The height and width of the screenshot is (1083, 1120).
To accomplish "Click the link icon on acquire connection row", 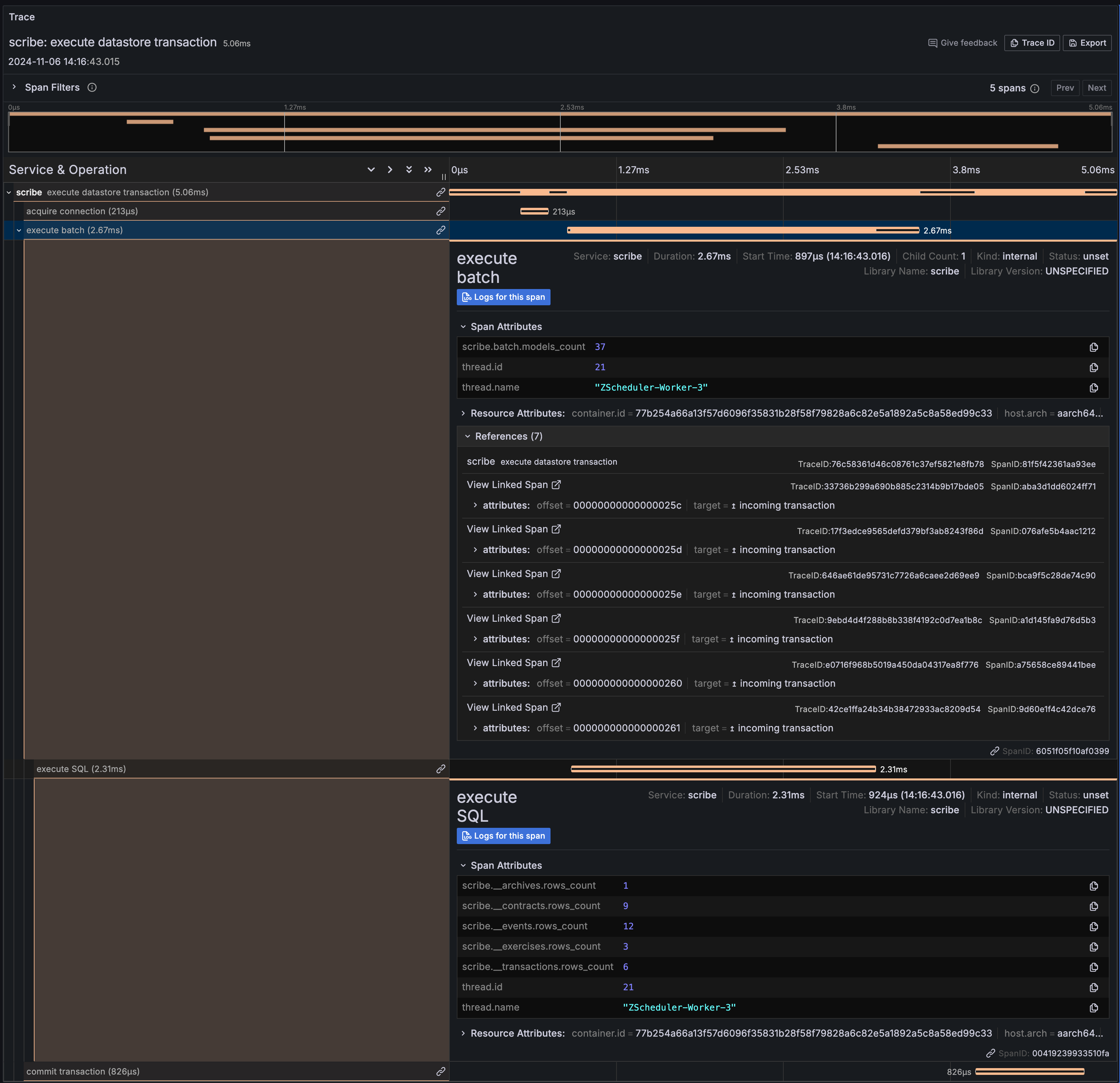I will click(441, 211).
